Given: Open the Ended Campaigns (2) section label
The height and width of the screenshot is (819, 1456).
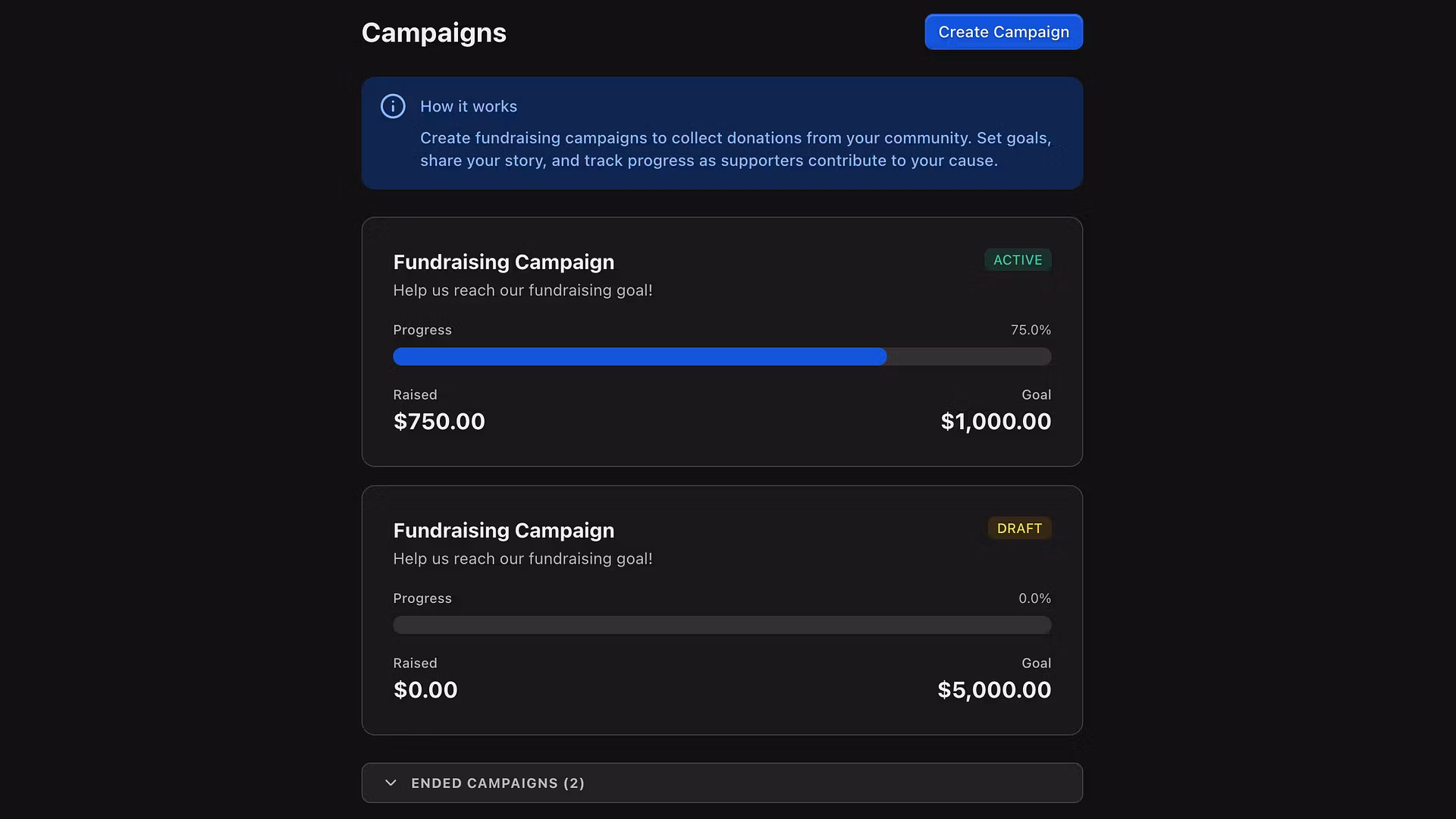Looking at the screenshot, I should pos(497,783).
